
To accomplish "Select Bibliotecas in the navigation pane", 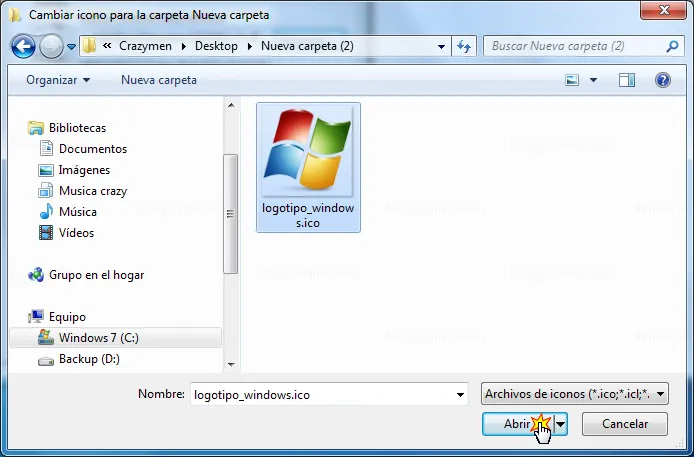I will click(67, 128).
